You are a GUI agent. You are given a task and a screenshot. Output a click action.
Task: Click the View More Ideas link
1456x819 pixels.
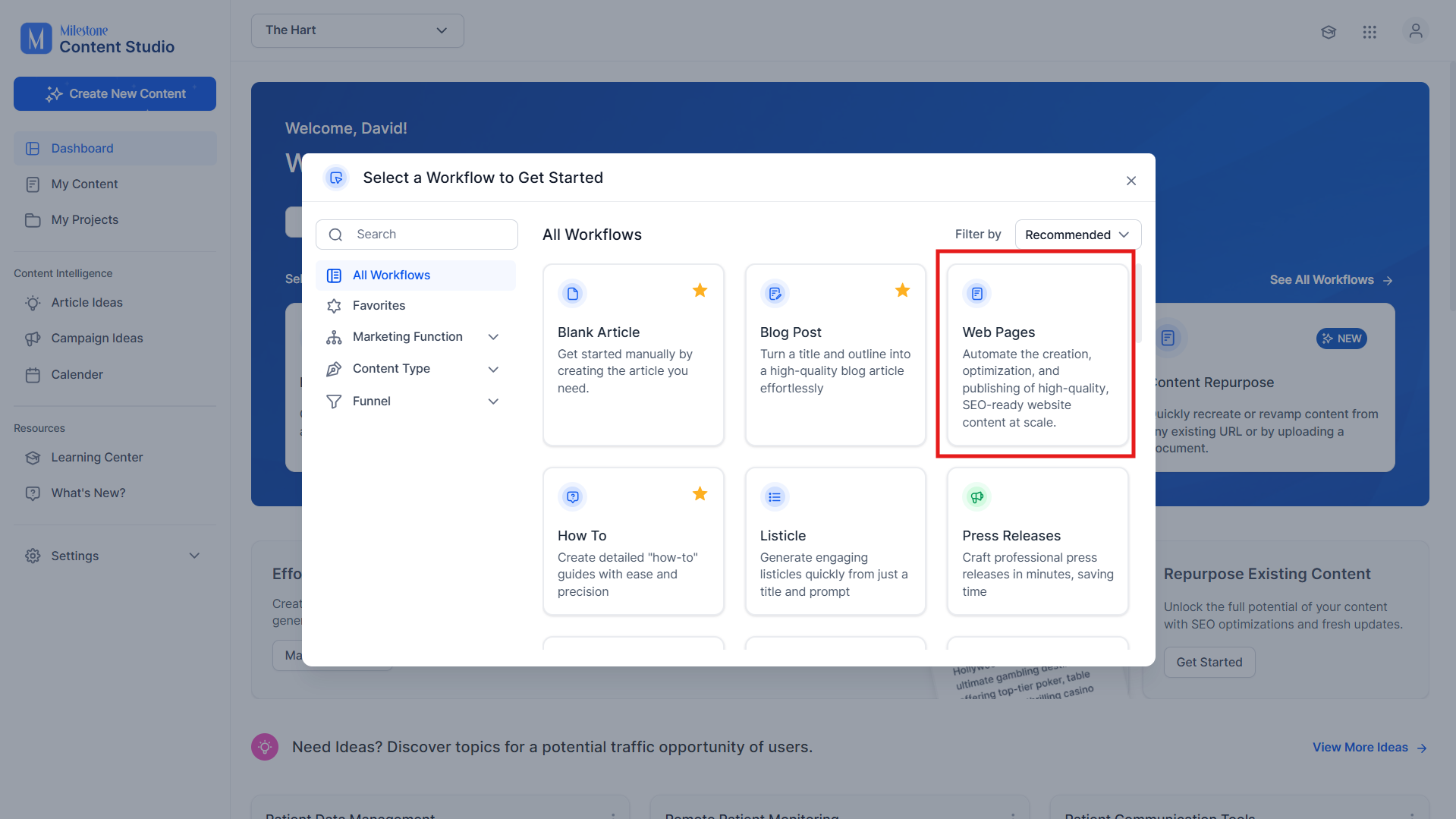[1370, 748]
